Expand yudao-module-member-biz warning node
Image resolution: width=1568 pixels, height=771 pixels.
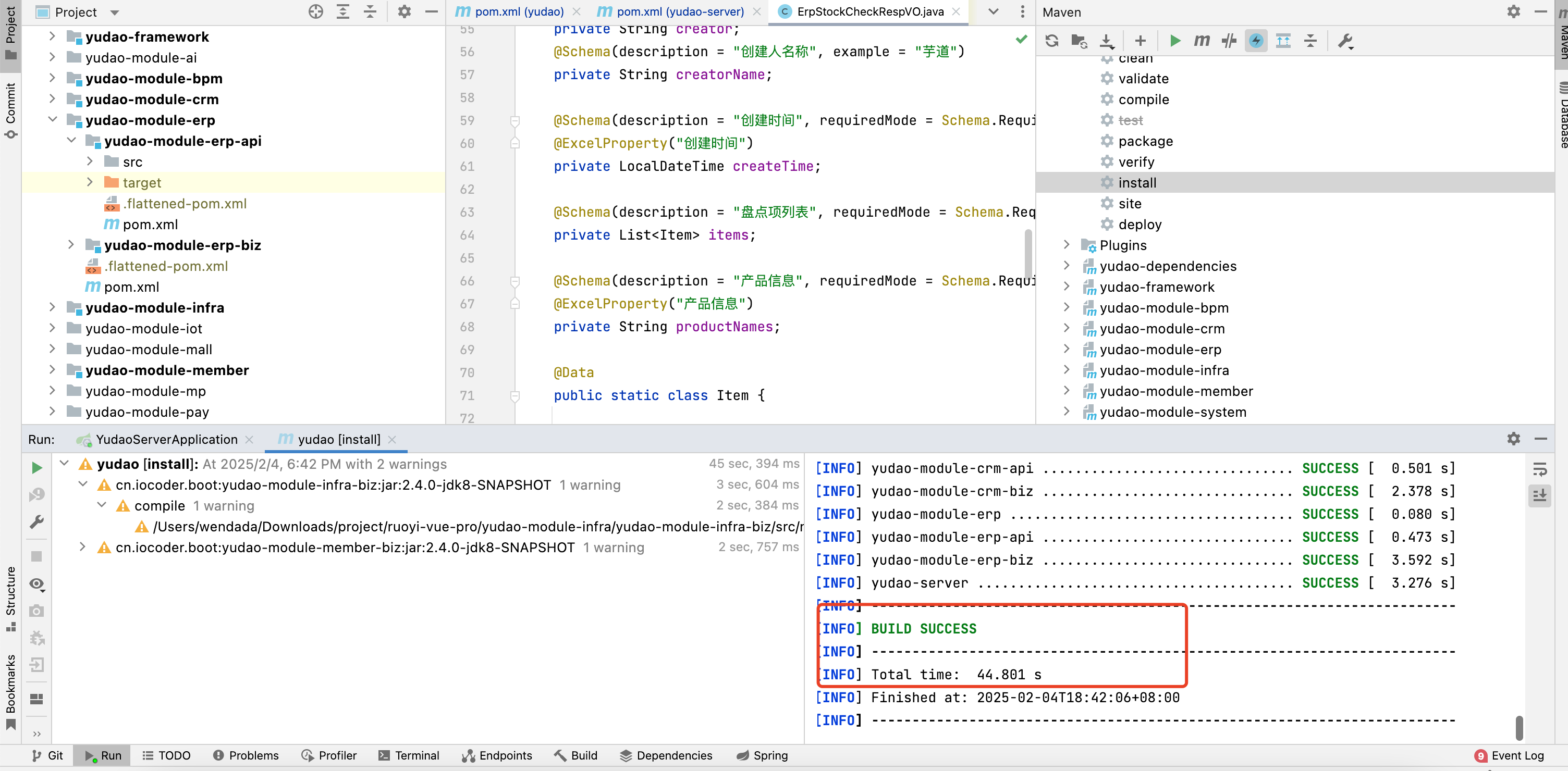click(83, 547)
